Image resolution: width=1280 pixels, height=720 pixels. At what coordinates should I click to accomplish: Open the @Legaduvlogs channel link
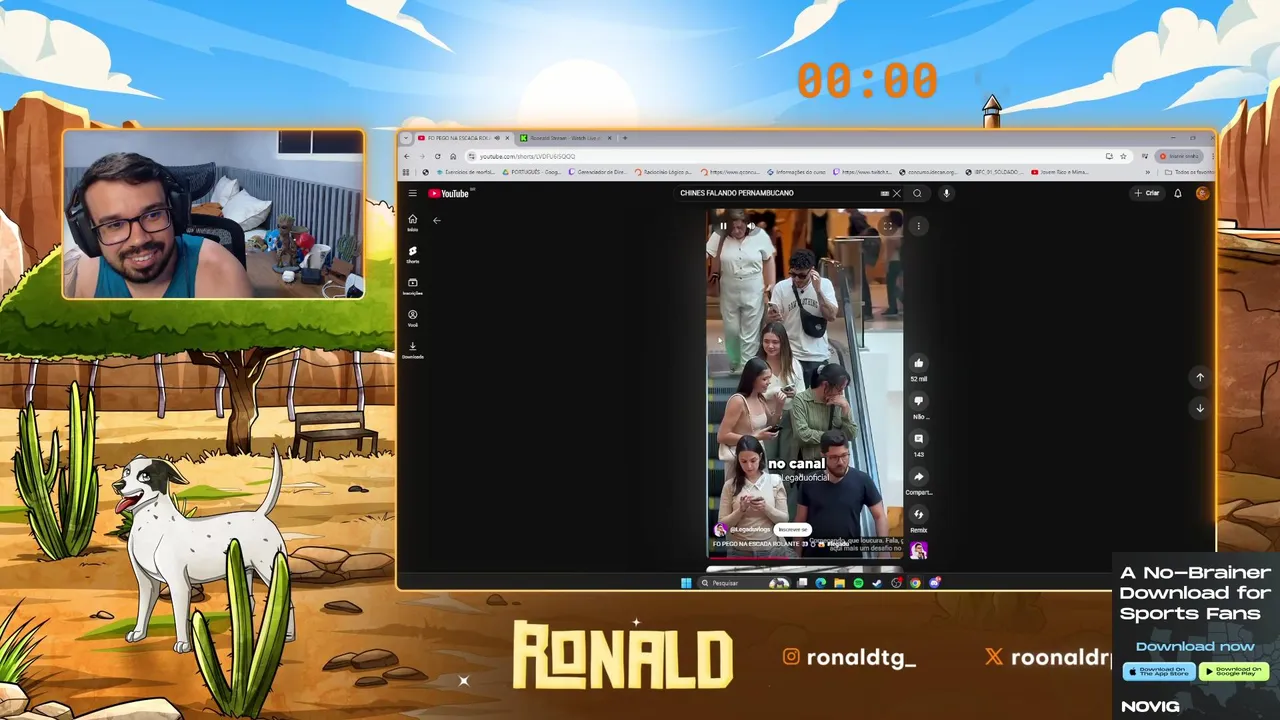pos(750,529)
